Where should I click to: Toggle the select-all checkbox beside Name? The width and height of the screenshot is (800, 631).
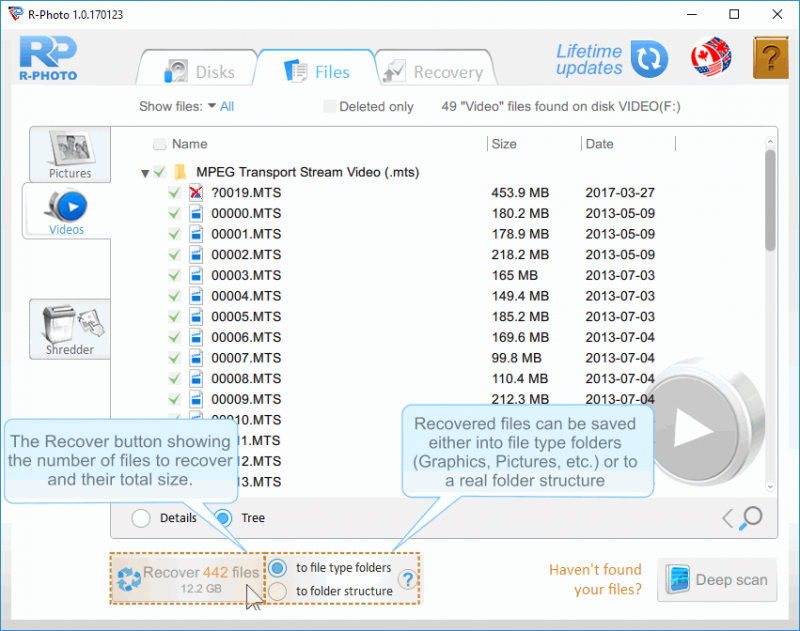tap(160, 144)
